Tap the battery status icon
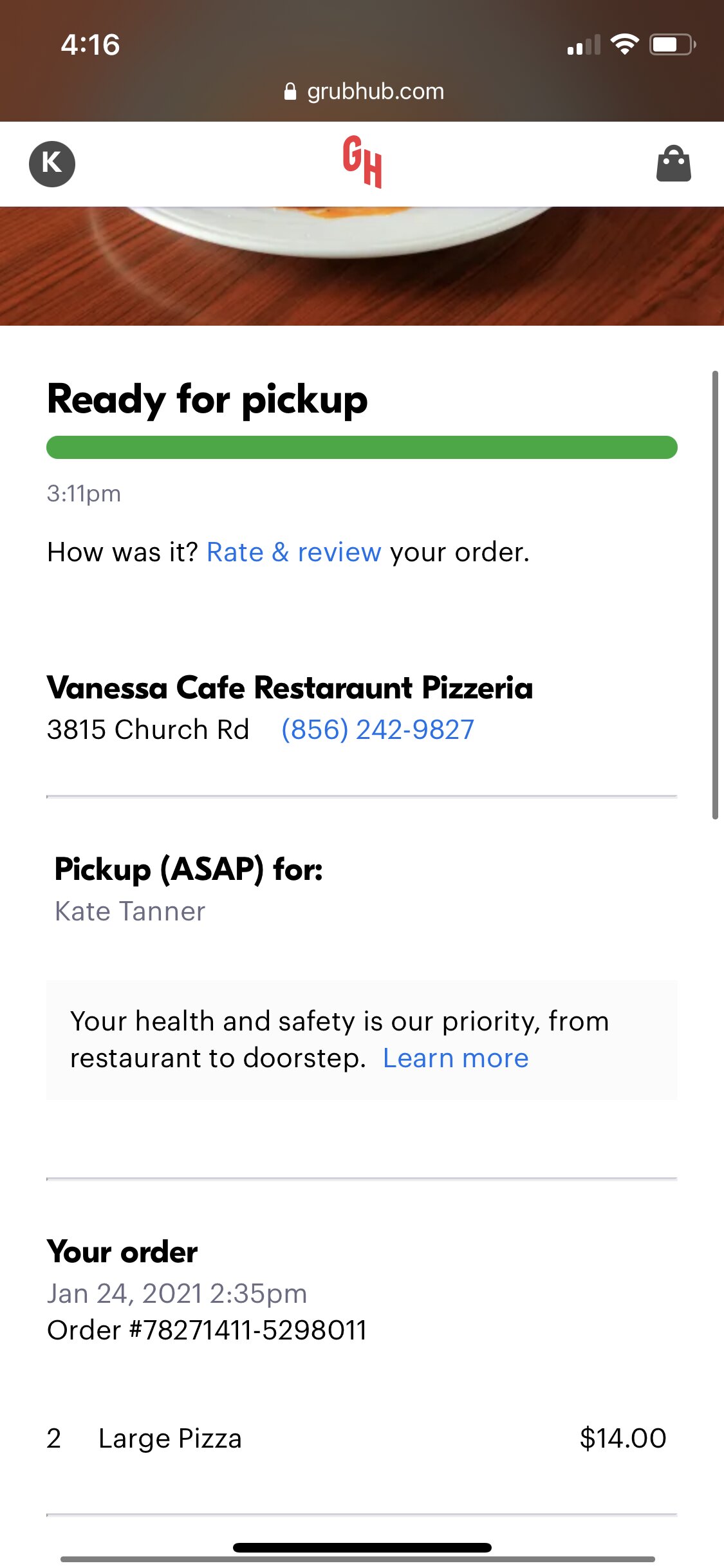The height and width of the screenshot is (1568, 724). click(x=673, y=44)
